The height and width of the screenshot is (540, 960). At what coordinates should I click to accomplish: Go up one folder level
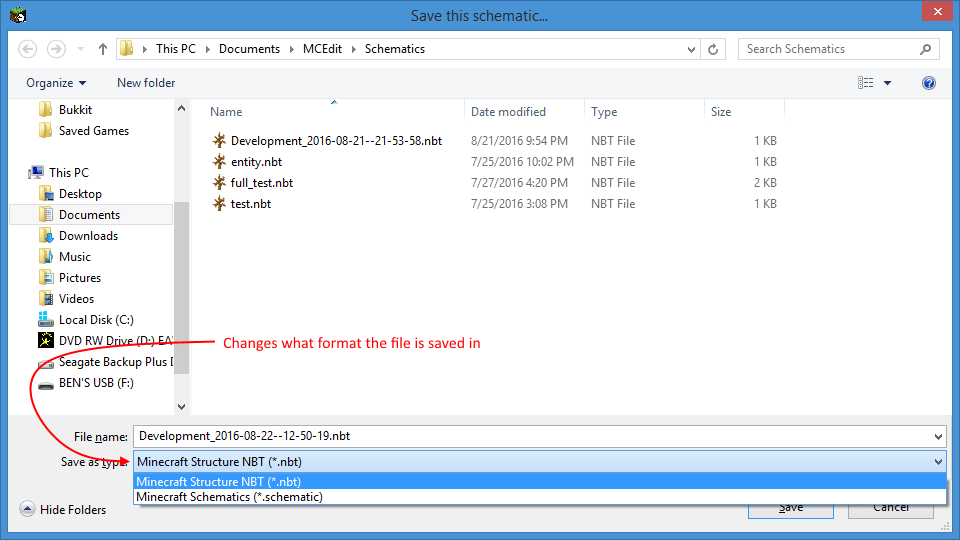(x=103, y=49)
